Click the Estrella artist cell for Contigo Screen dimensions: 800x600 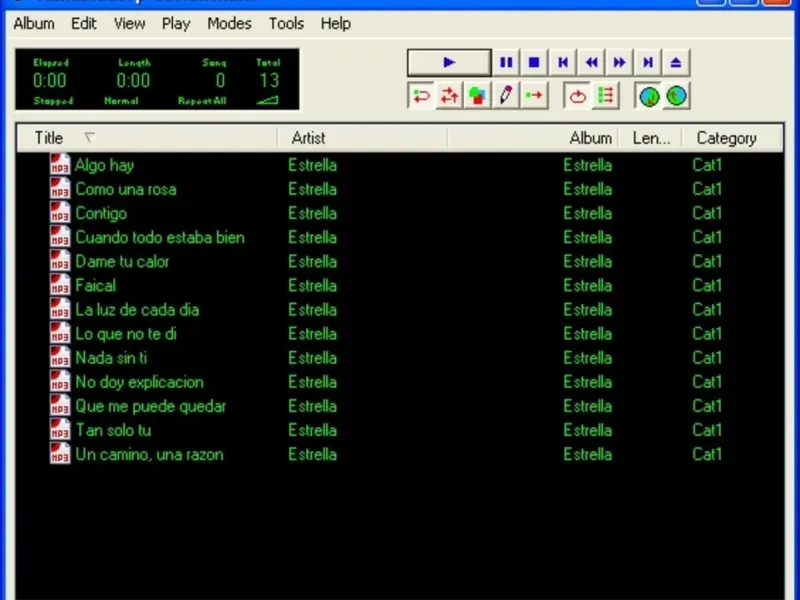pos(312,213)
